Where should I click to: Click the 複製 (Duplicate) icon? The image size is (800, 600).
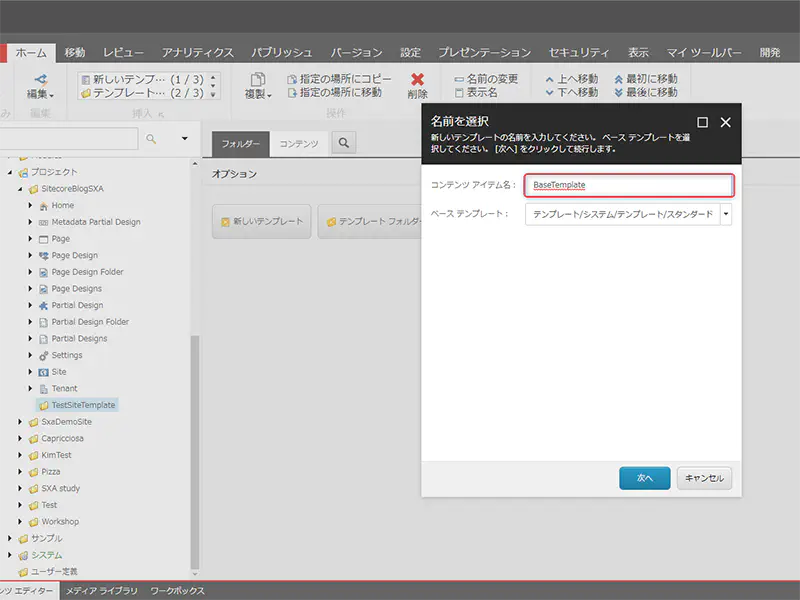click(258, 80)
